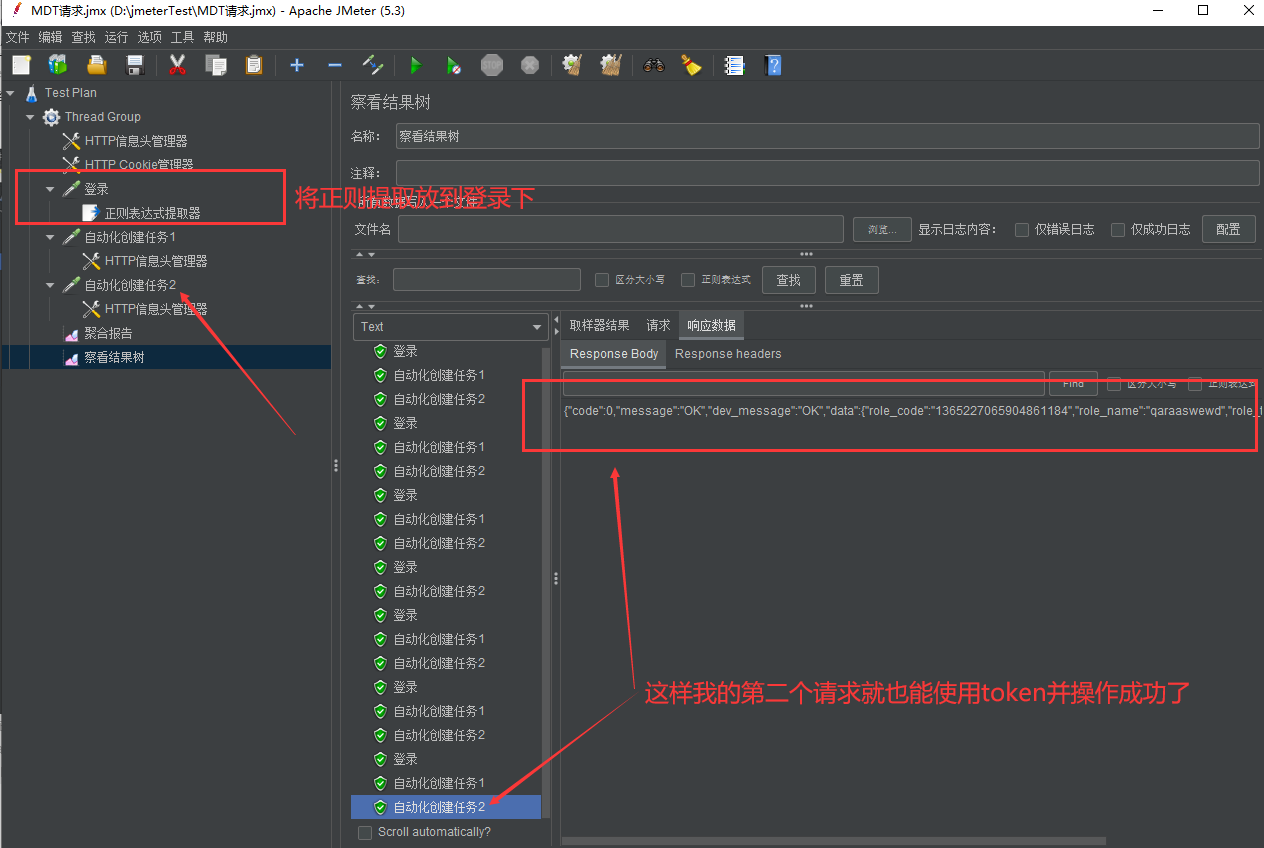Select the 聚合报告 listener
Viewport: 1264px width, 848px height.
click(x=108, y=333)
